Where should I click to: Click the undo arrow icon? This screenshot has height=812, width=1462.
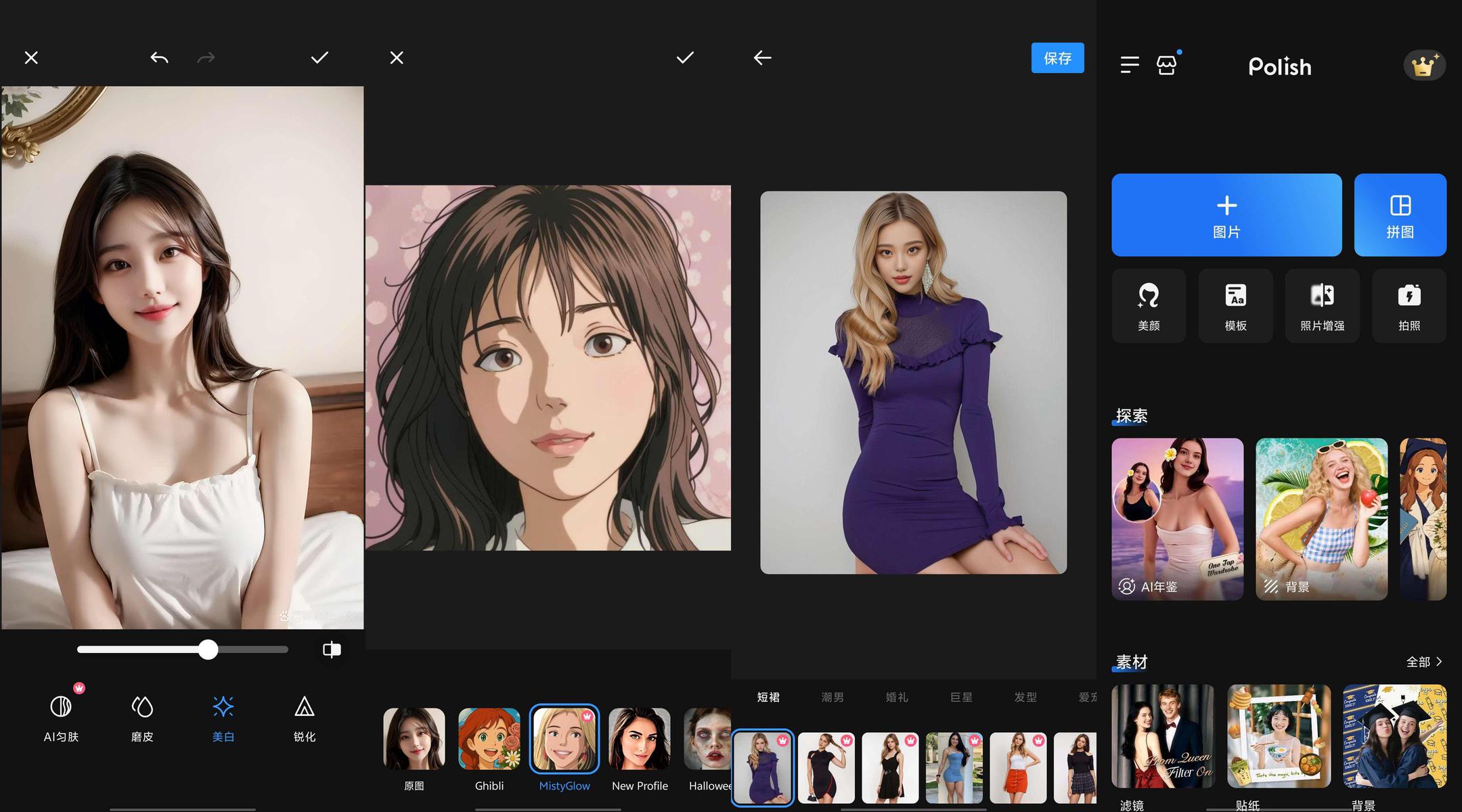tap(159, 58)
